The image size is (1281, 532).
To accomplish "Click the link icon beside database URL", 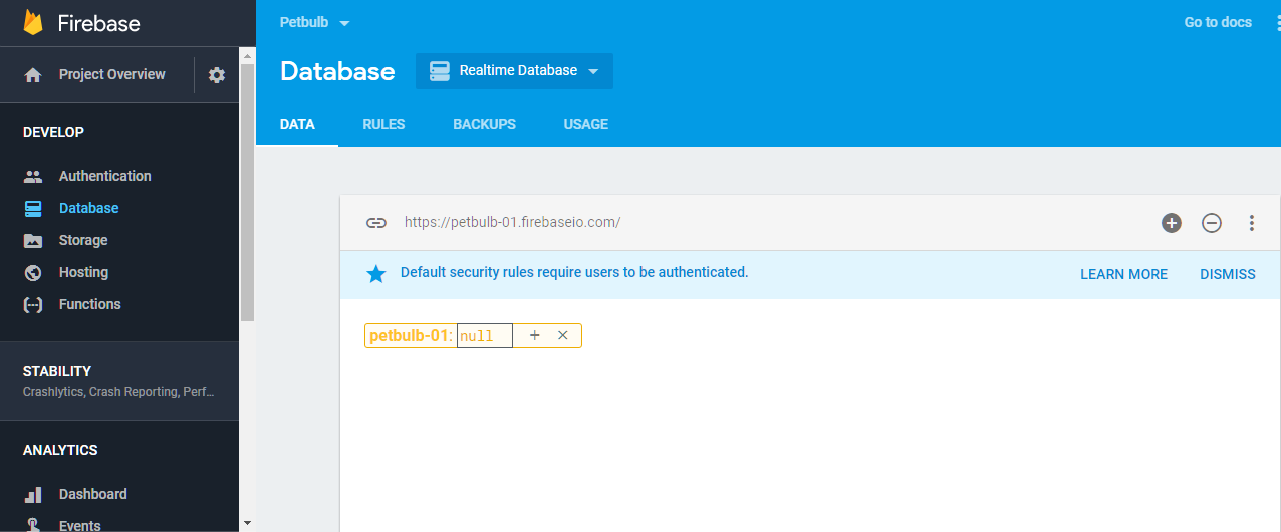I will (x=376, y=223).
